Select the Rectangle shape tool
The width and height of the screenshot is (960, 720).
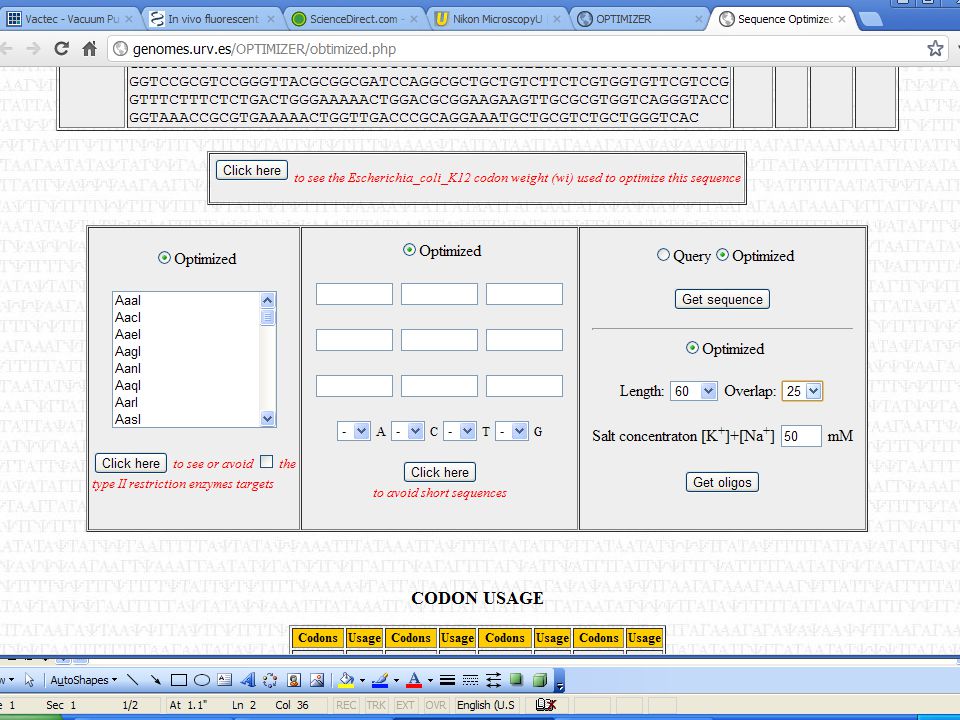tap(179, 680)
